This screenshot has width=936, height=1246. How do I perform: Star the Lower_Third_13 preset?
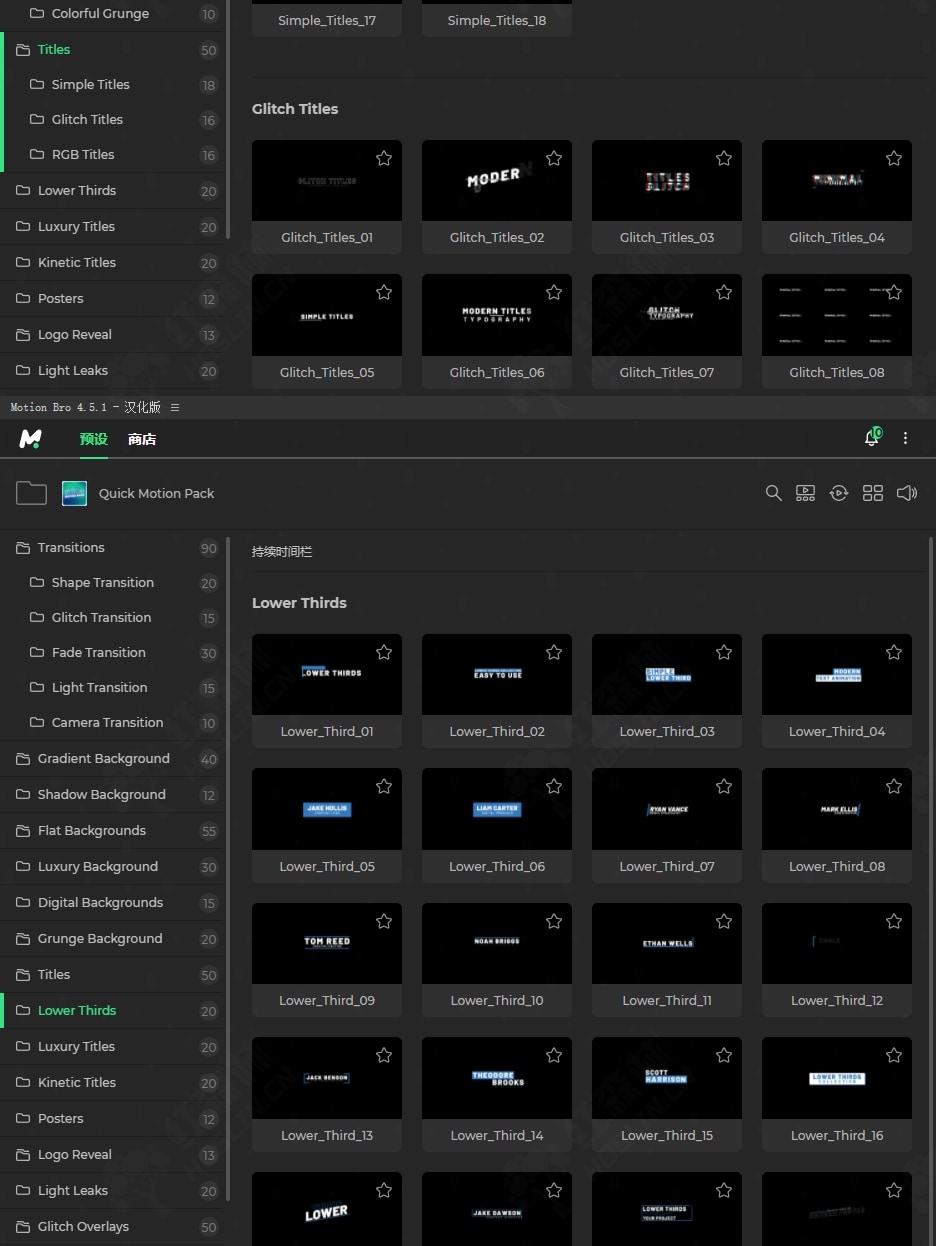click(384, 1055)
